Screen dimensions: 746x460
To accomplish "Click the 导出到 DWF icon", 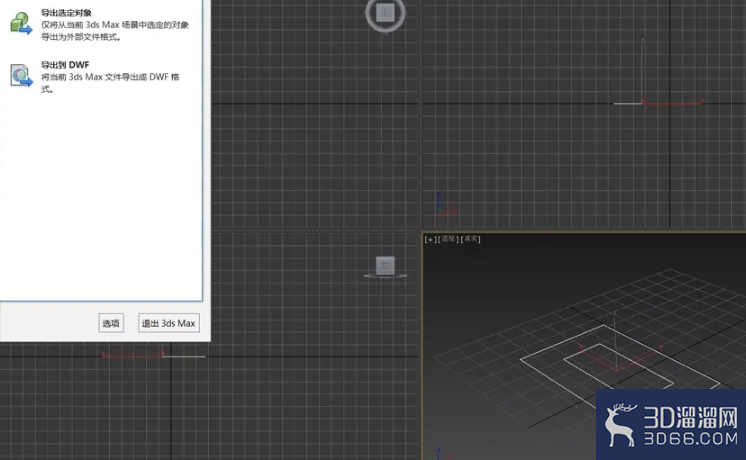I will (21, 76).
